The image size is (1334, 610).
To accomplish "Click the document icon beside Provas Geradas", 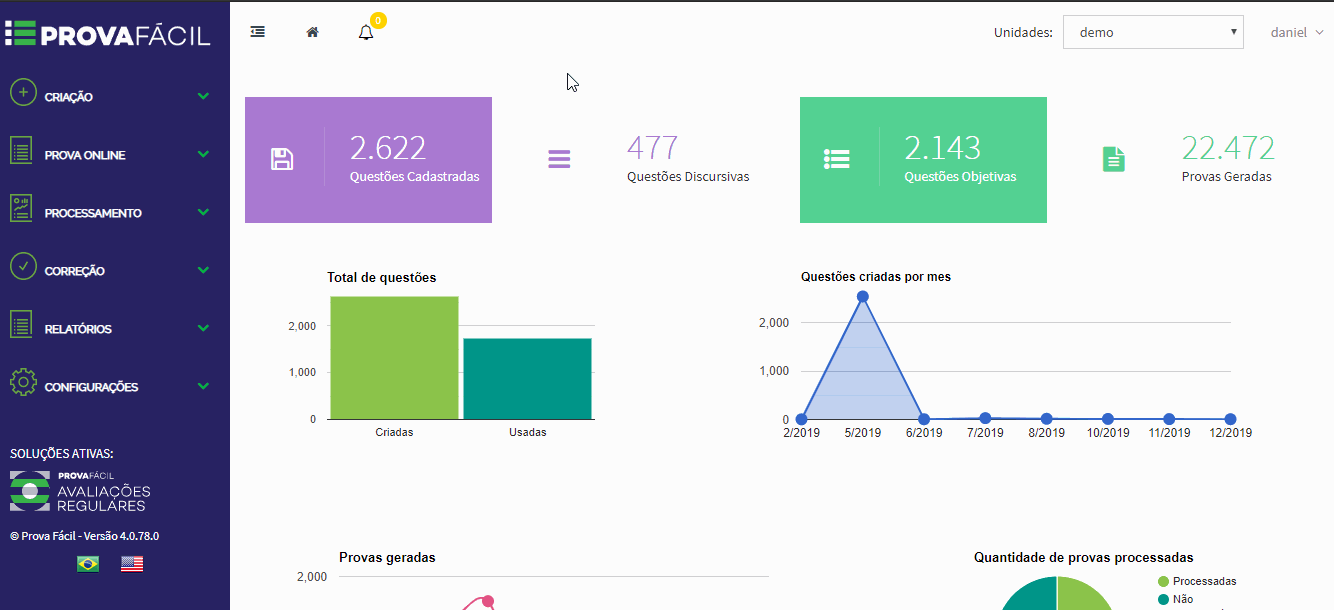I will pos(1114,159).
